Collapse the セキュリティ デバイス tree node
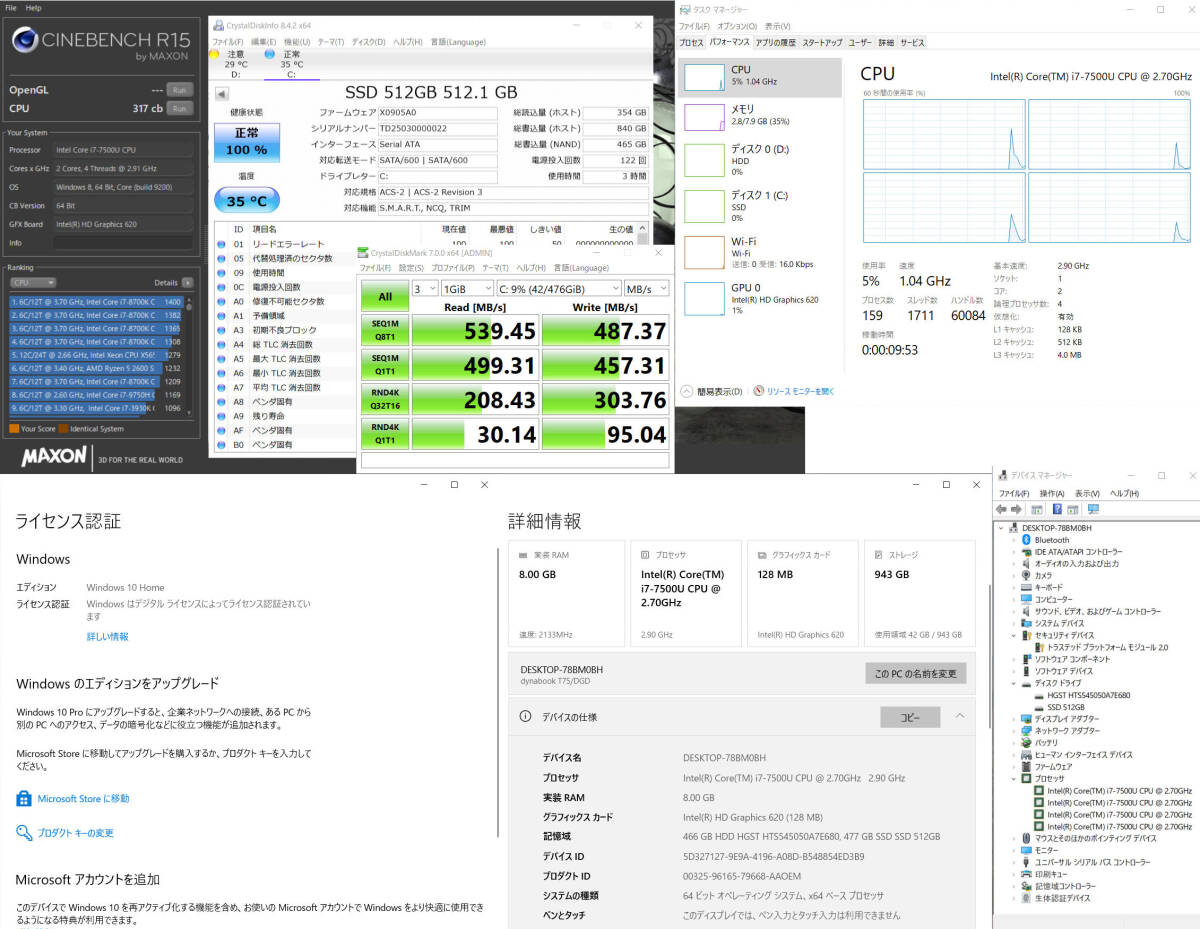 (x=1015, y=636)
